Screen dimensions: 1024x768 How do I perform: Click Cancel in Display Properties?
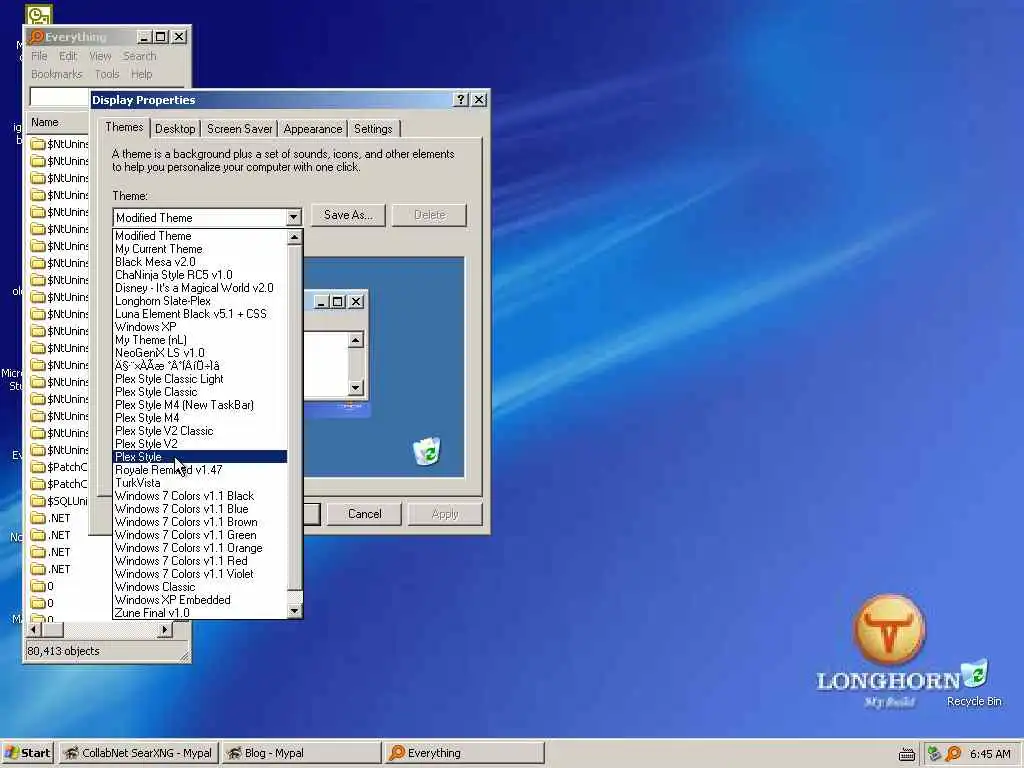[x=364, y=514]
